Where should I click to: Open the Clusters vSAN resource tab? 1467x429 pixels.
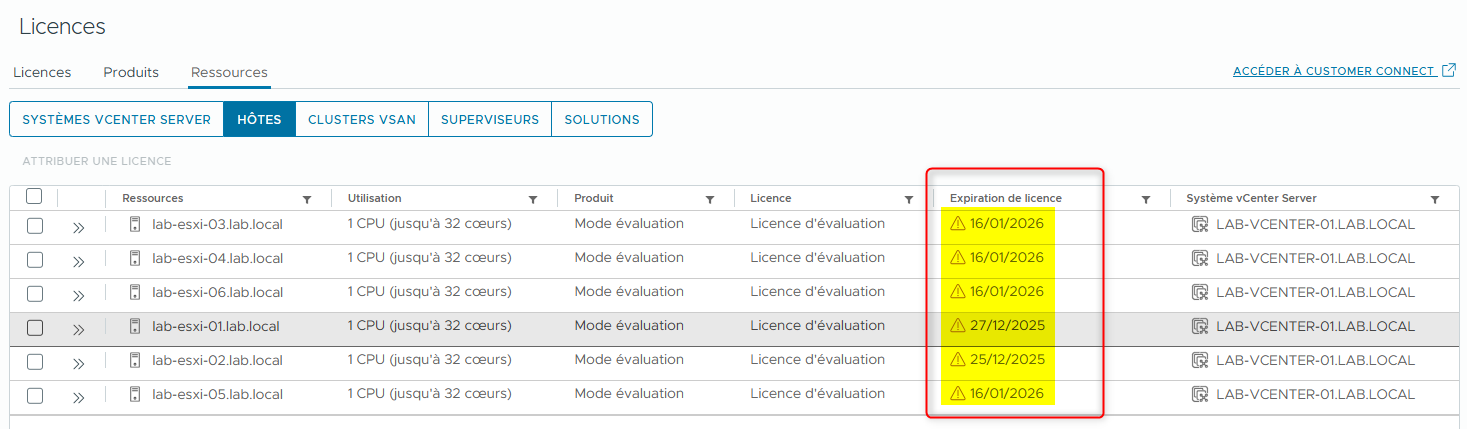pos(361,119)
